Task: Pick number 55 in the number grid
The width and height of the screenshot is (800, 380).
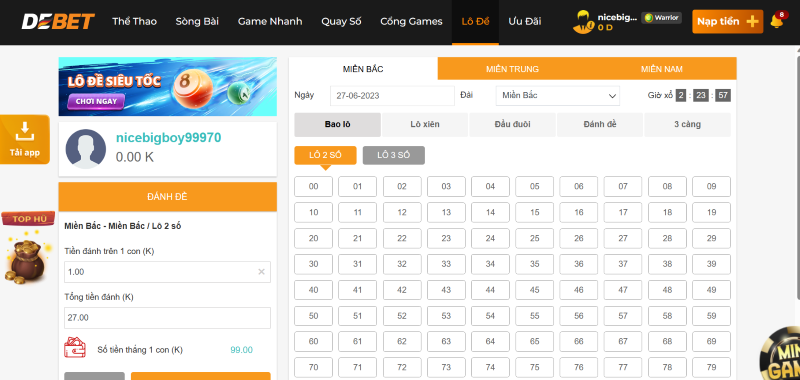Action: click(x=534, y=316)
